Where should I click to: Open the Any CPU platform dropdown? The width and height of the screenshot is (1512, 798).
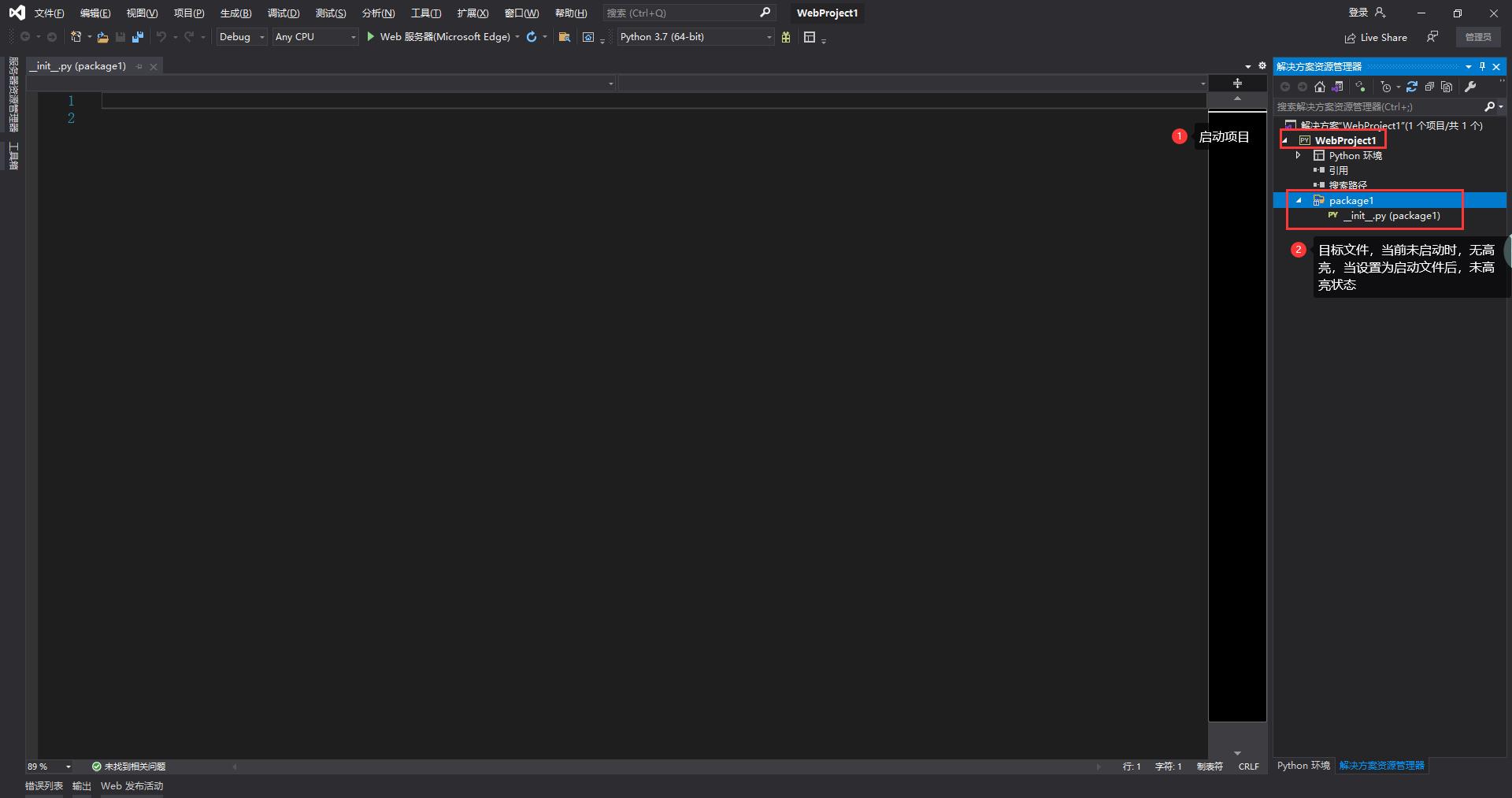click(316, 37)
